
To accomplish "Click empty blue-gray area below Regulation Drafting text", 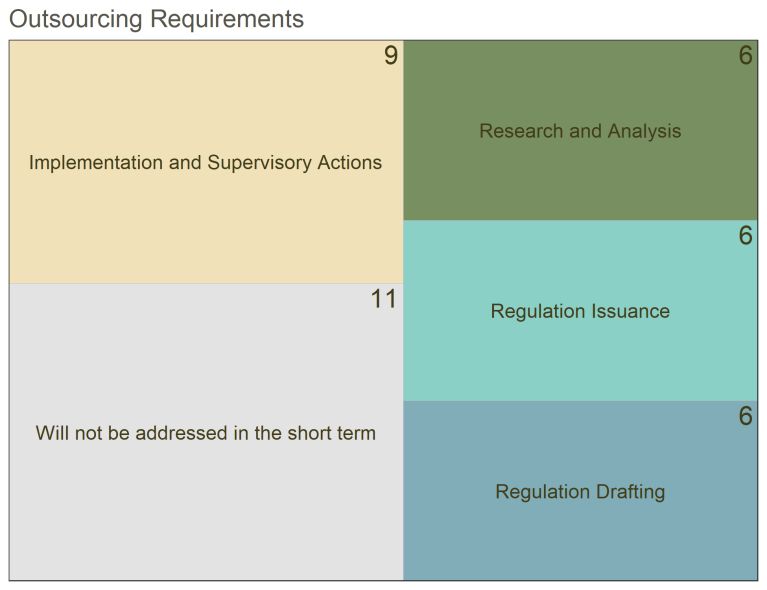I will pyautogui.click(x=580, y=543).
